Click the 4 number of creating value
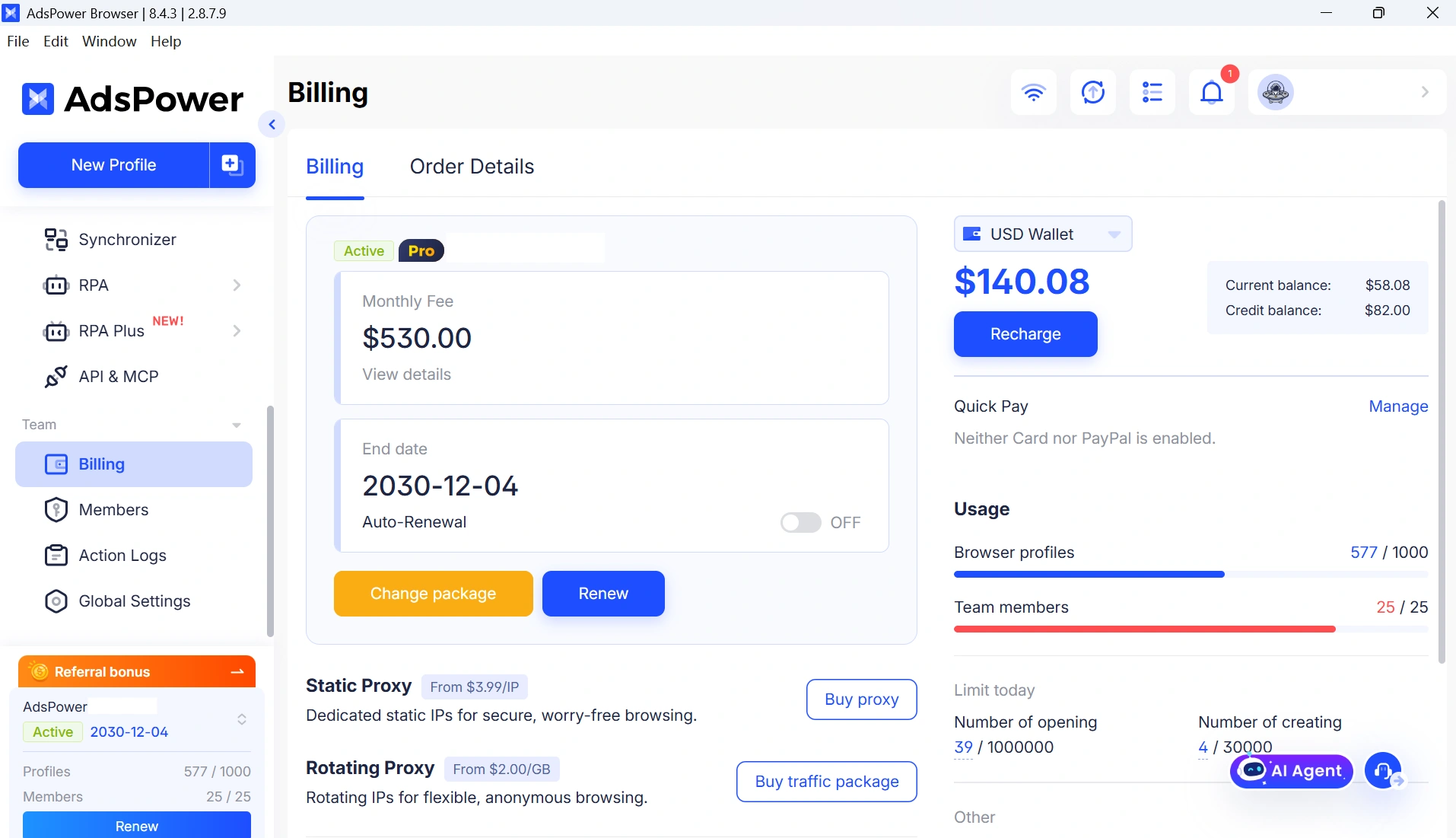Image resolution: width=1456 pixels, height=838 pixels. 1203,747
